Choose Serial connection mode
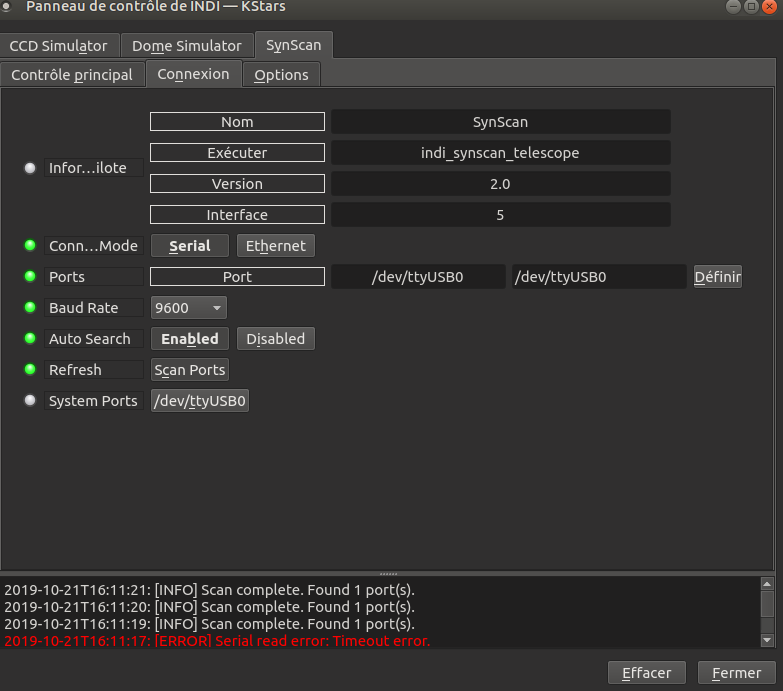 [190, 246]
